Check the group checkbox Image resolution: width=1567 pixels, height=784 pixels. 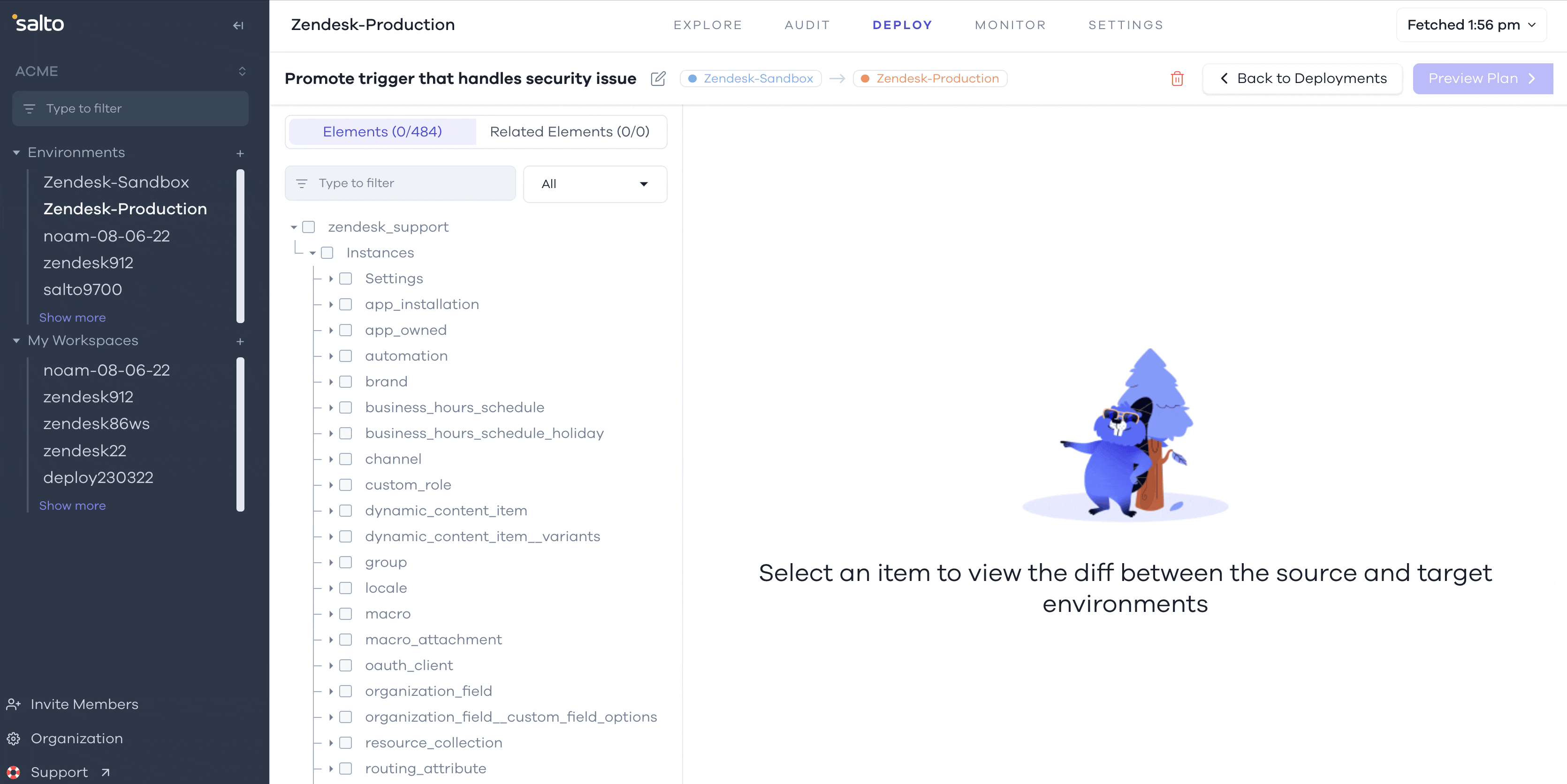345,562
